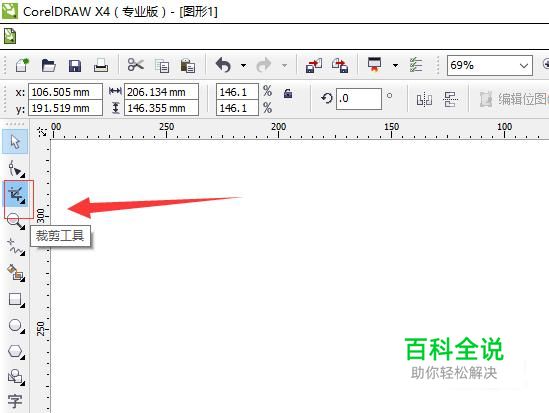
Task: Toggle the lock ratio padlock
Action: tap(288, 93)
